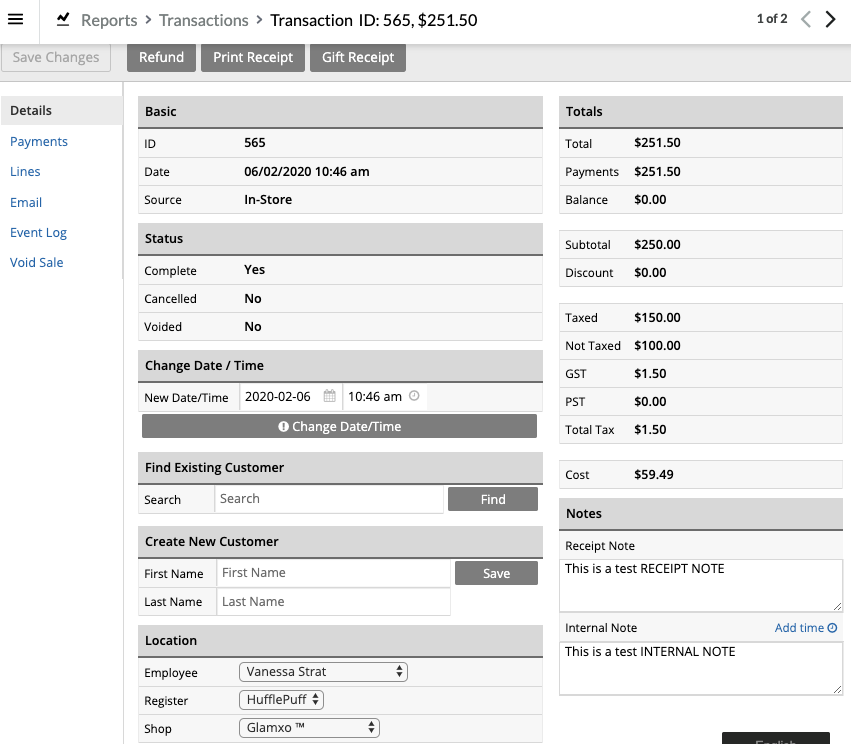Edit the Receipt Note text area
Screen dimensions: 851x744
701,586
